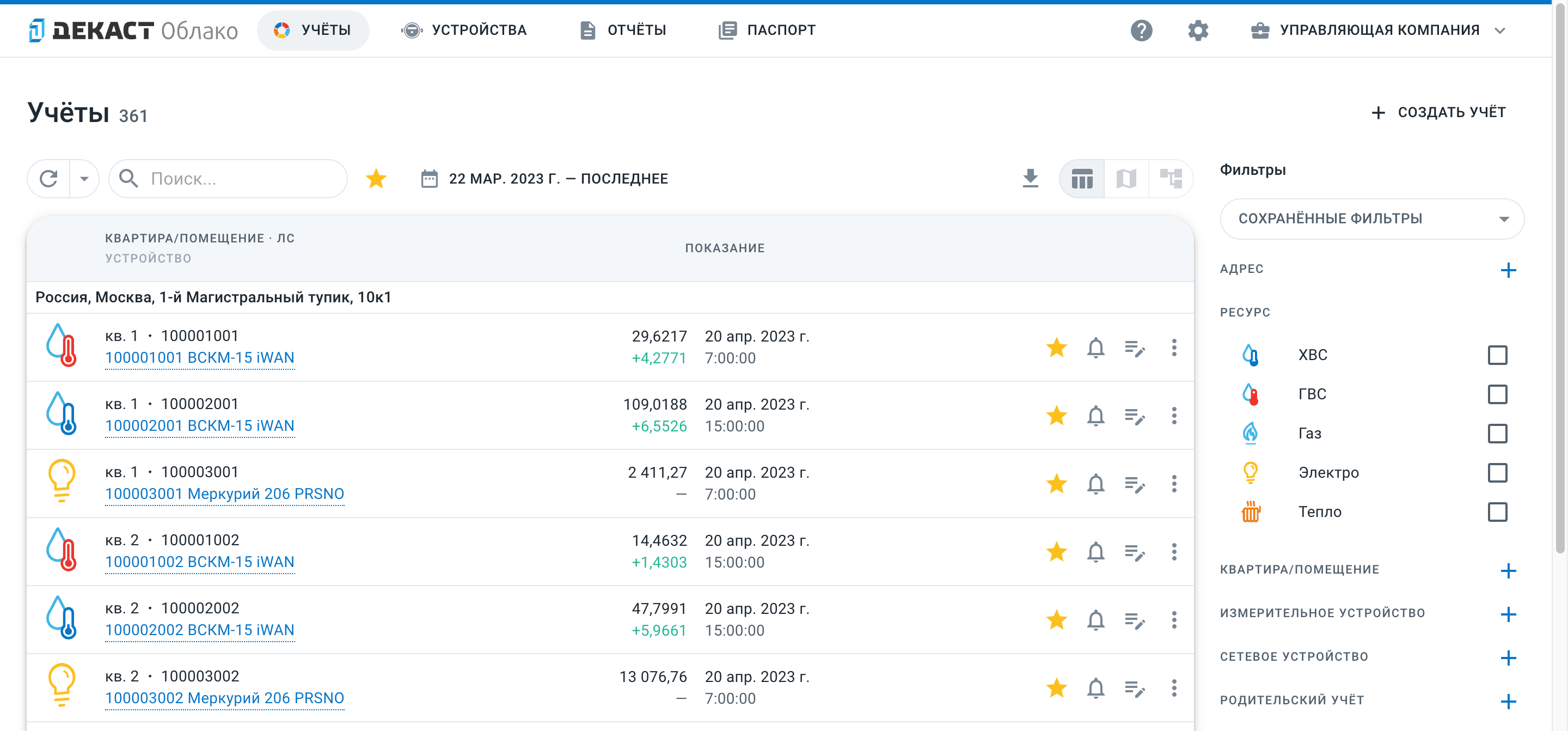1568x731 pixels.
Task: Open settings gear icon
Action: pyautogui.click(x=1197, y=30)
